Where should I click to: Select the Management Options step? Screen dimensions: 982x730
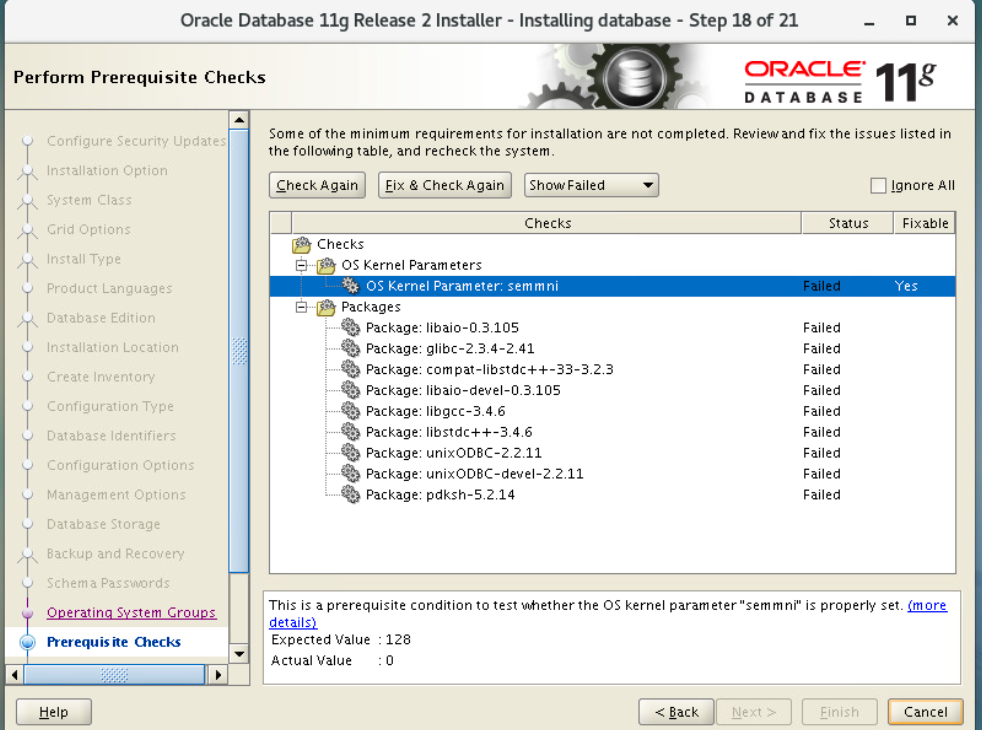(x=116, y=495)
